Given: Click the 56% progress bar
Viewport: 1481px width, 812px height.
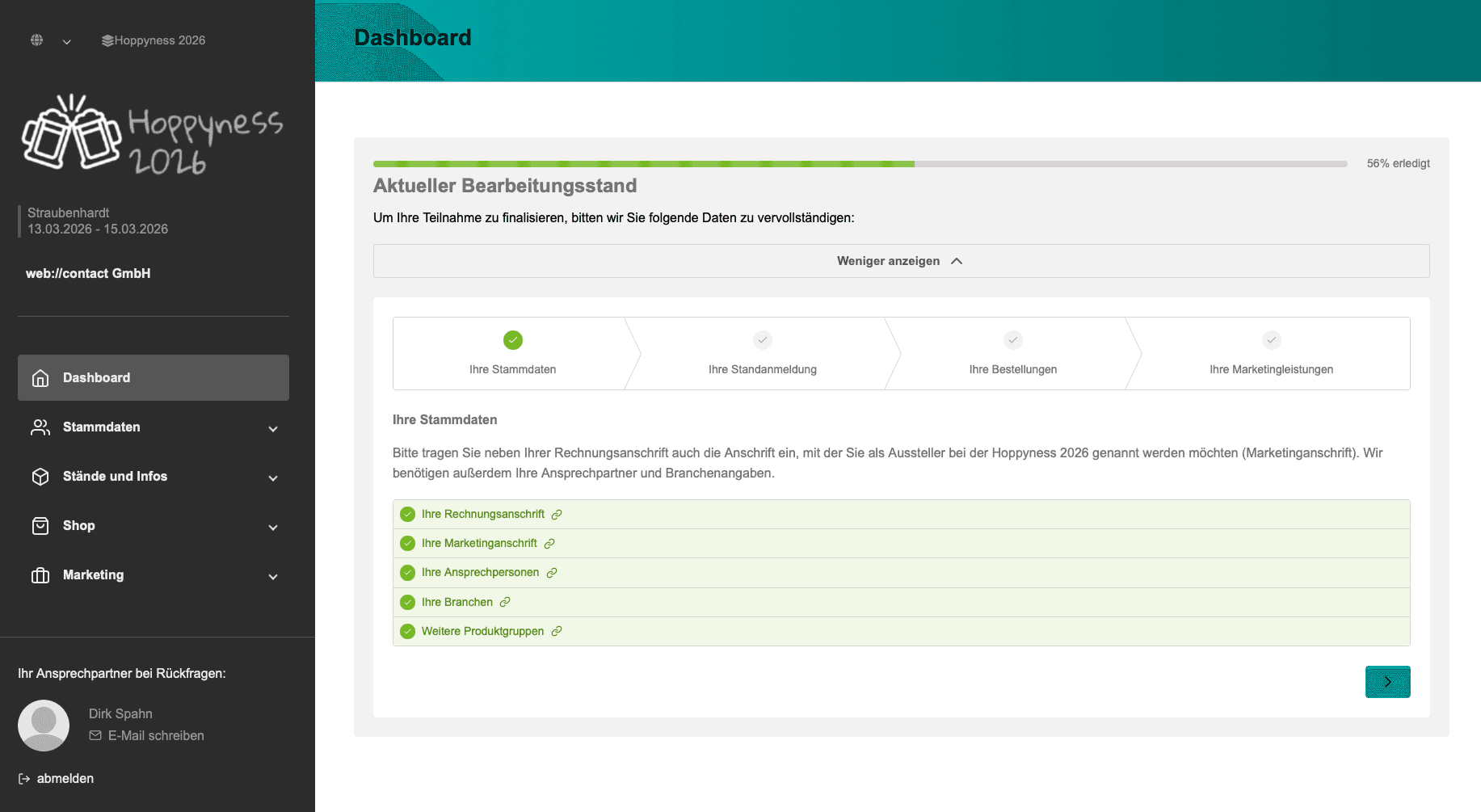Looking at the screenshot, I should (860, 164).
